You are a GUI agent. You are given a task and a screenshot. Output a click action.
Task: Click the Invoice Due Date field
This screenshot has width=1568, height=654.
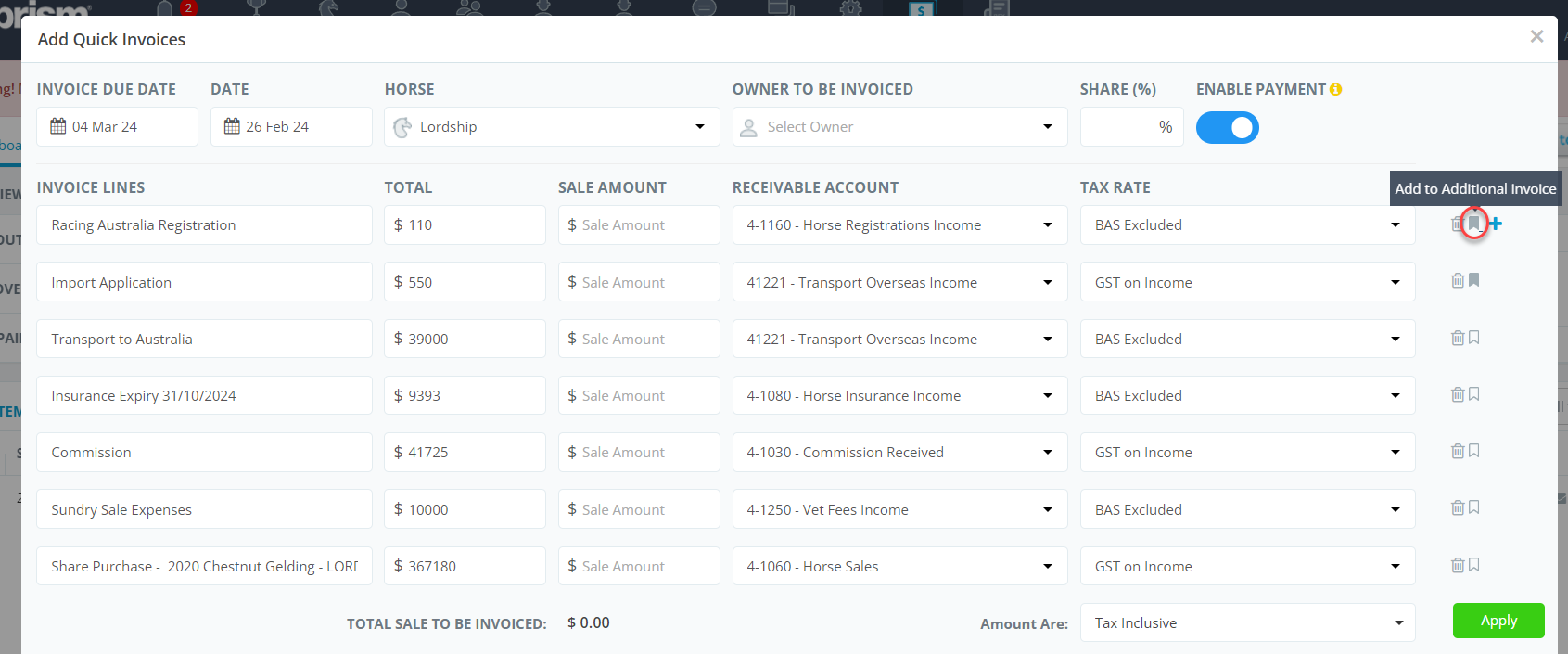118,127
